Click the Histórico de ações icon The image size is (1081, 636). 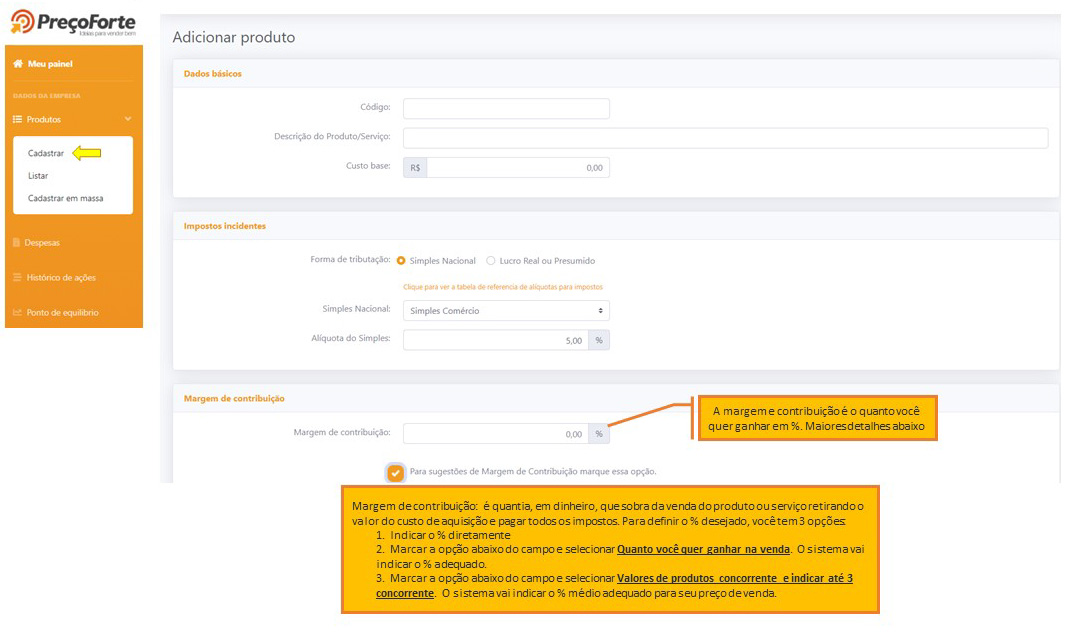pyautogui.click(x=18, y=278)
